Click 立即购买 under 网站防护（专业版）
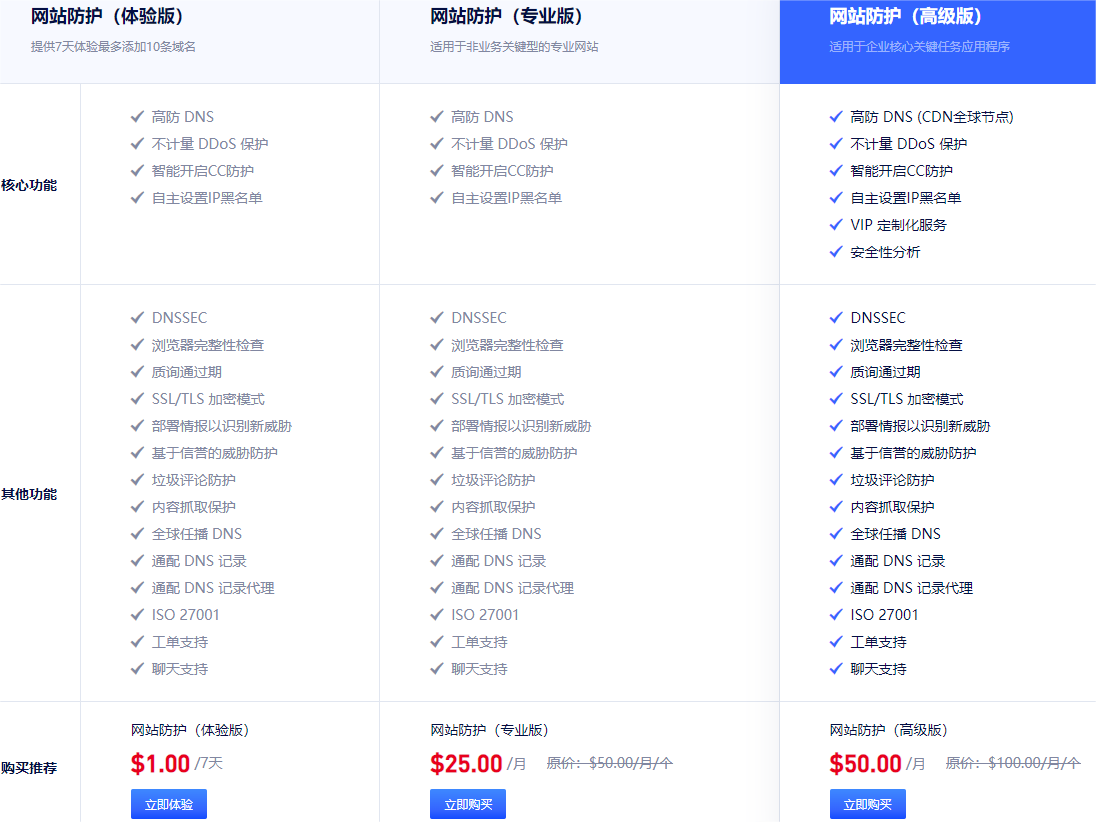1096x822 pixels. click(468, 804)
